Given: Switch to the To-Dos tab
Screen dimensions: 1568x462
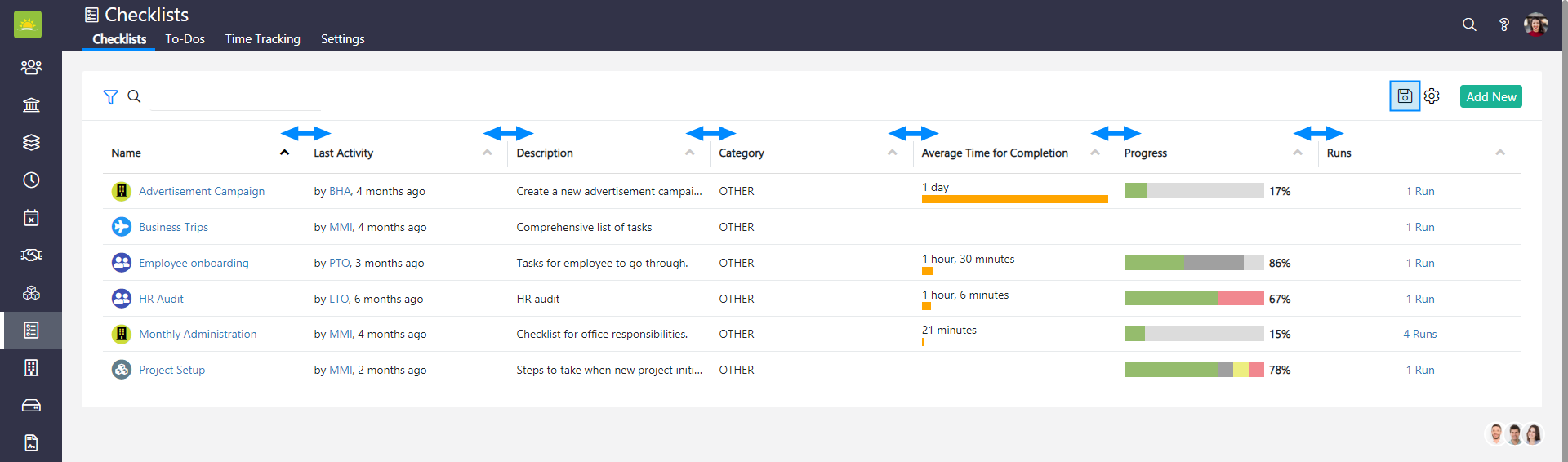Looking at the screenshot, I should pyautogui.click(x=185, y=39).
